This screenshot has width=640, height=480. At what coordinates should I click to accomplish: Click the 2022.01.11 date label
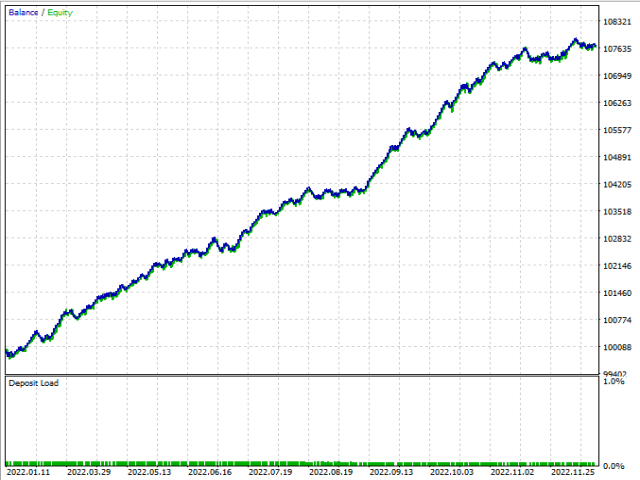pyautogui.click(x=29, y=472)
